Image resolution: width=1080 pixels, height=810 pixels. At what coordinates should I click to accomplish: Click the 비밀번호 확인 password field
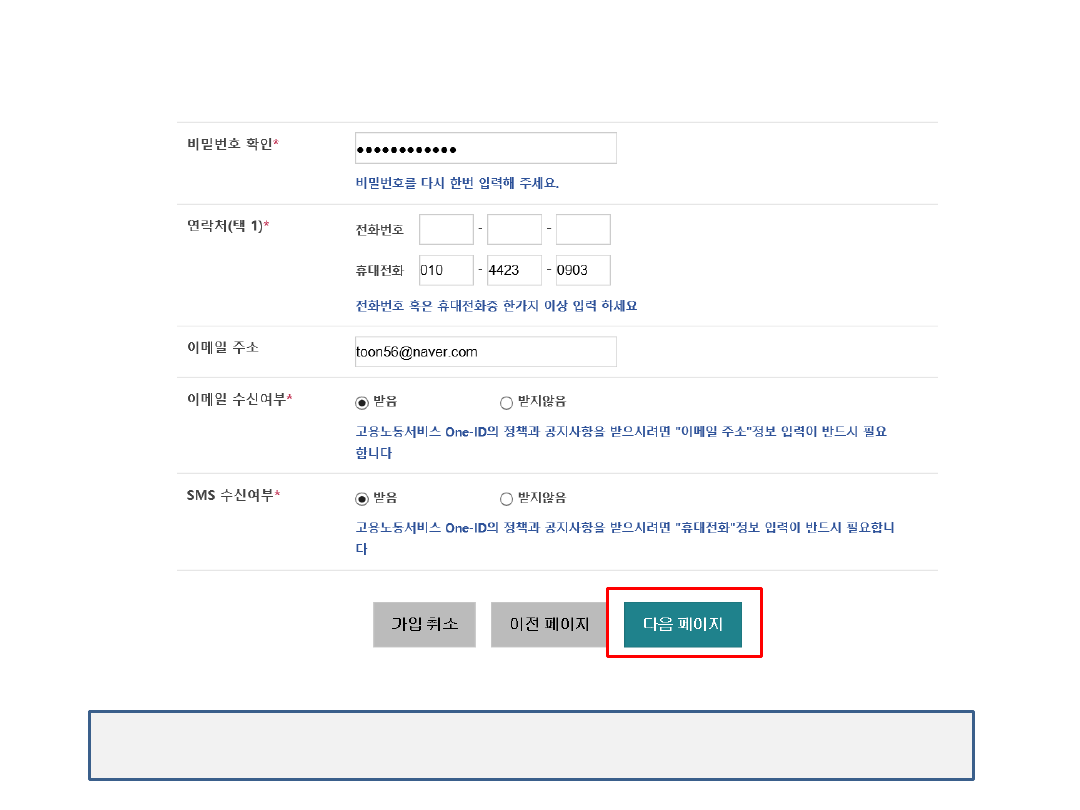coord(485,148)
